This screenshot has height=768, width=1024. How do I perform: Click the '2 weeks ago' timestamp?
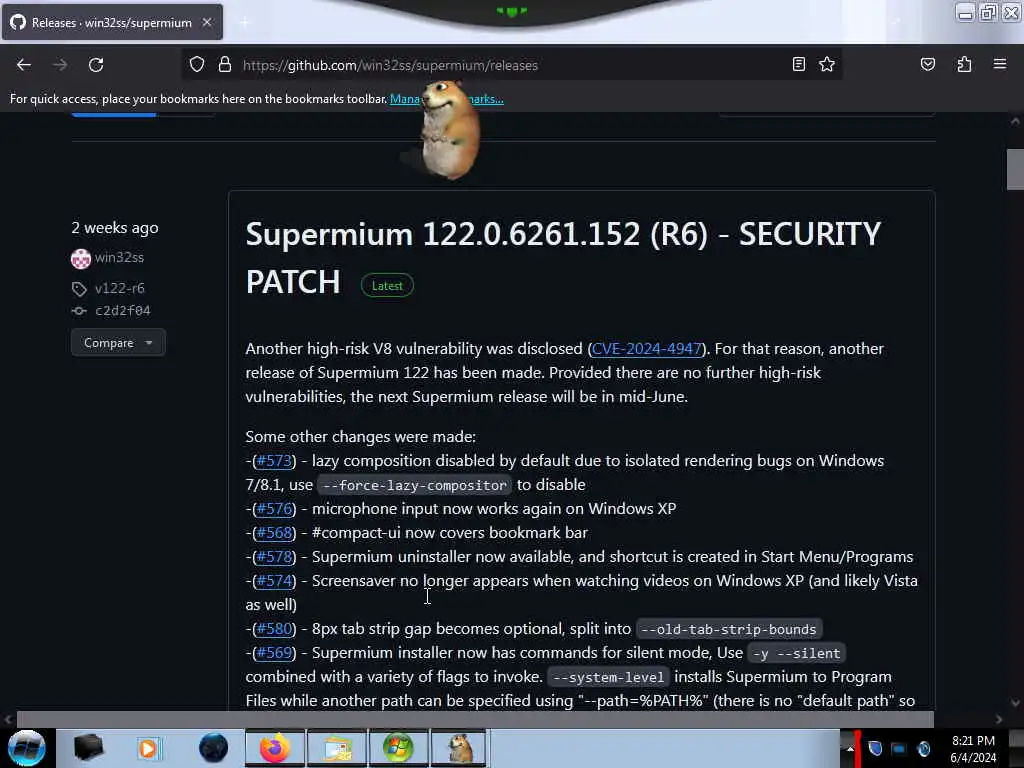click(115, 228)
